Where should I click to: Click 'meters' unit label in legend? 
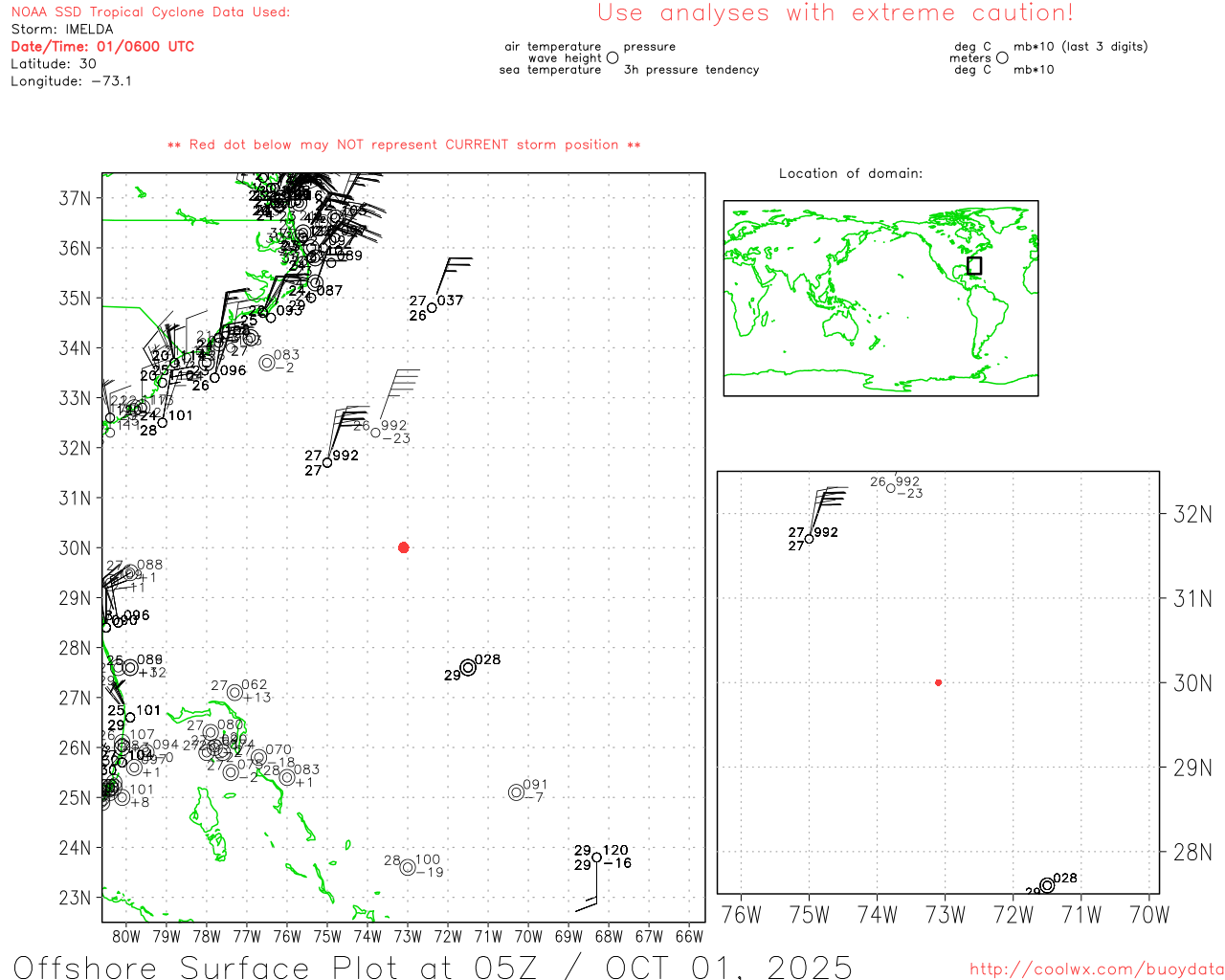[970, 58]
